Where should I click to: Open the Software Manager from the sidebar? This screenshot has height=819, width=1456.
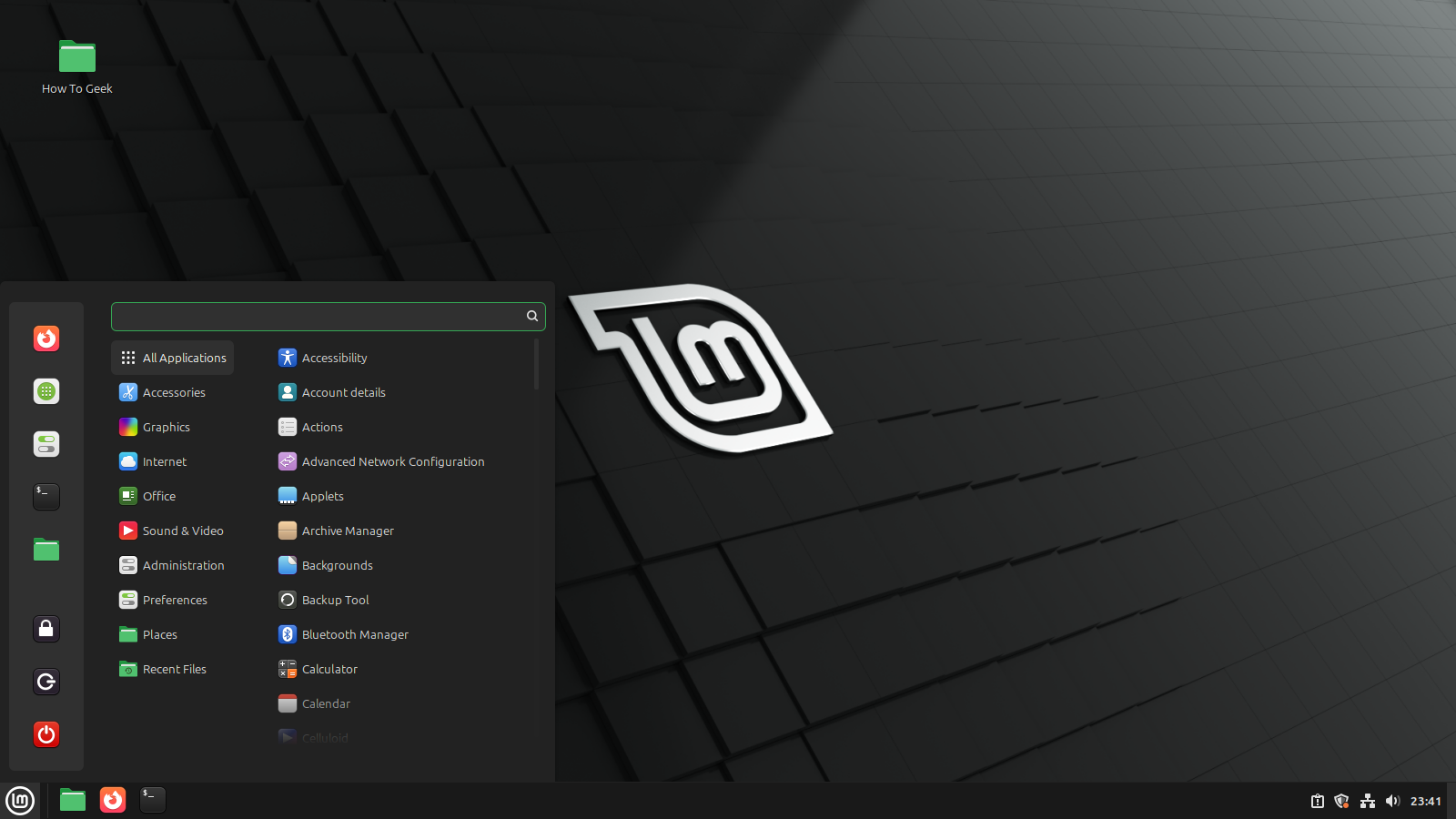tap(45, 391)
